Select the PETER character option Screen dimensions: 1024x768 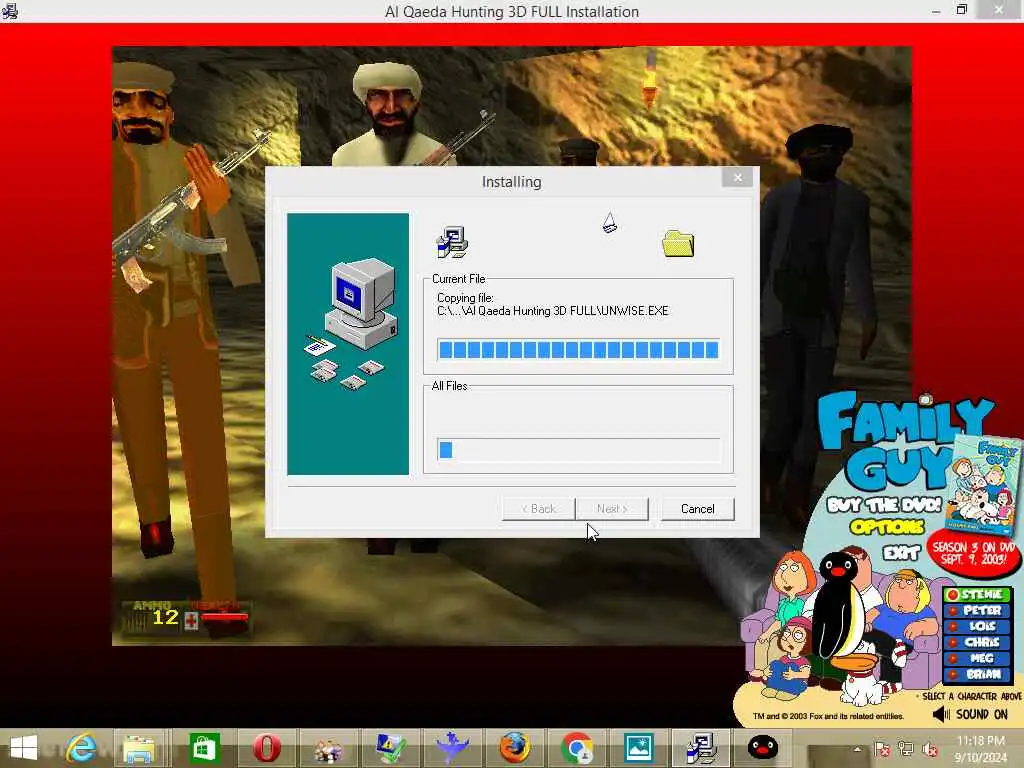978,611
